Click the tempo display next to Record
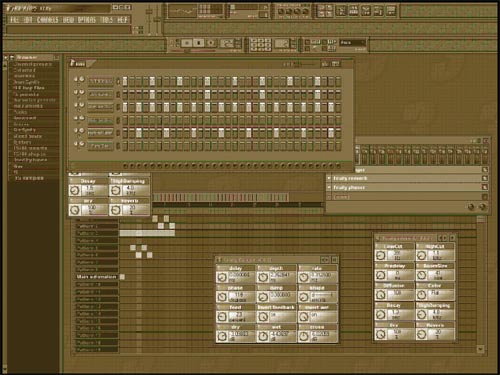The image size is (500, 375). point(227,43)
